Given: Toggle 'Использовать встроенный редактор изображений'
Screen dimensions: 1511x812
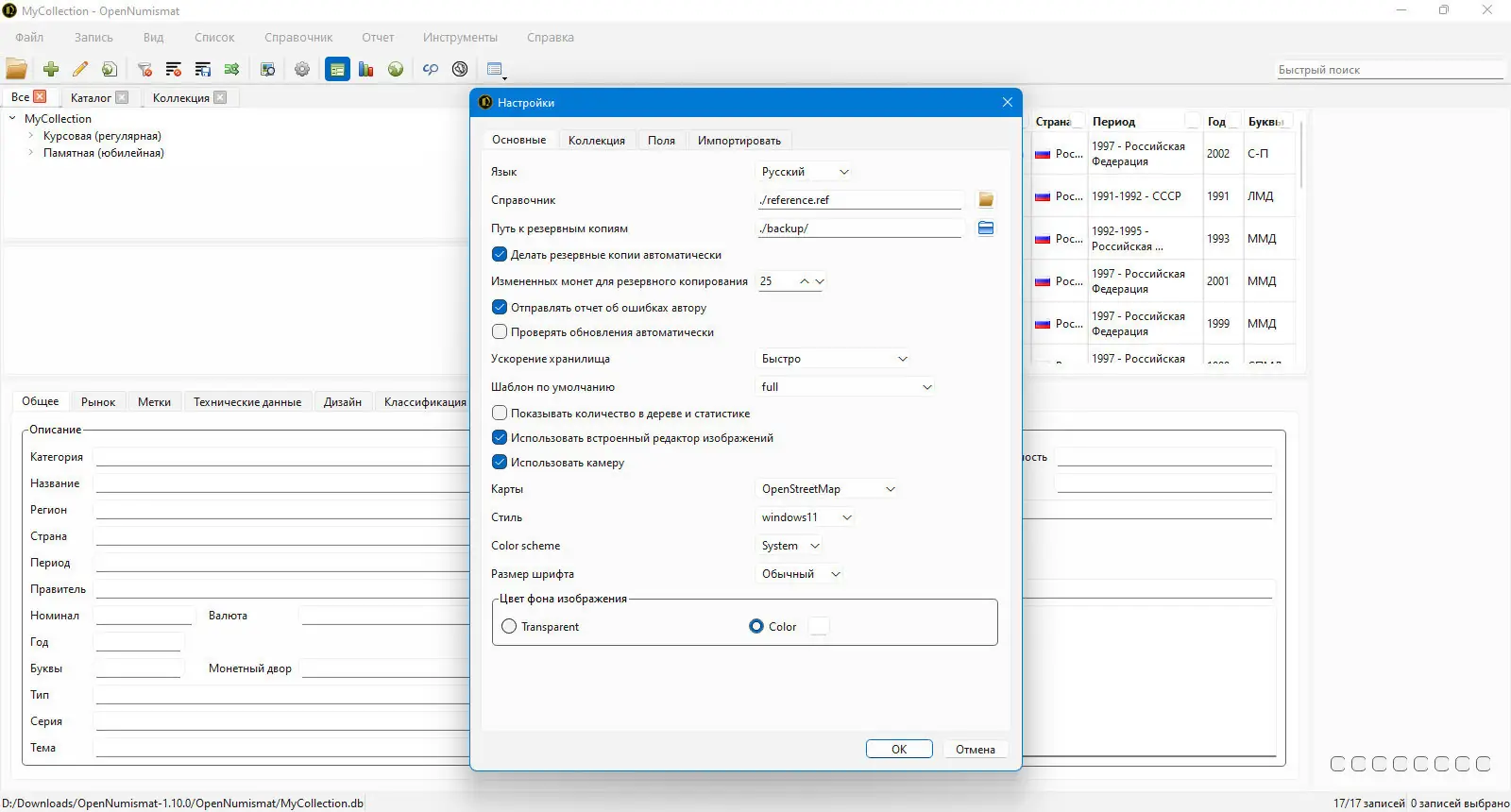Looking at the screenshot, I should click(x=500, y=437).
